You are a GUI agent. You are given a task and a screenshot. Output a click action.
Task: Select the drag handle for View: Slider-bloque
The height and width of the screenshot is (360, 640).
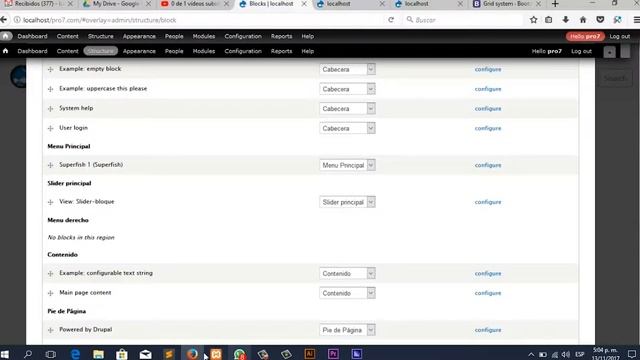click(x=51, y=202)
